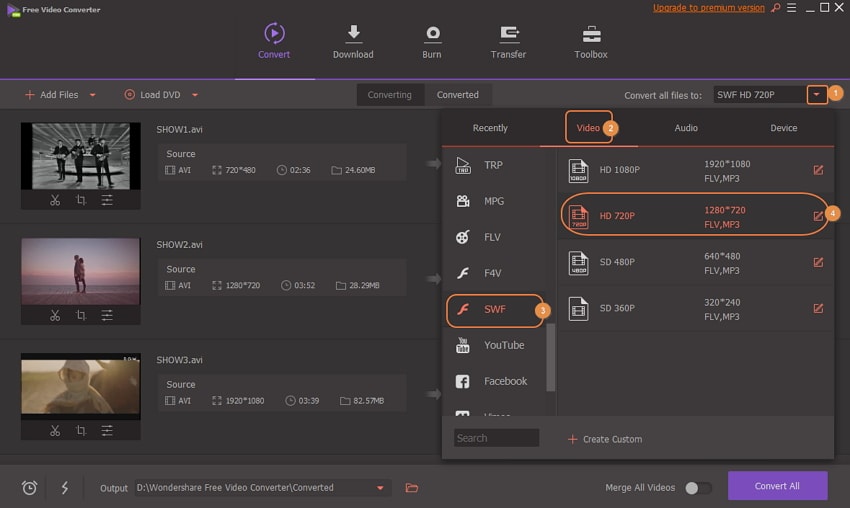The image size is (850, 508).
Task: Open the Convert section
Action: click(x=274, y=41)
